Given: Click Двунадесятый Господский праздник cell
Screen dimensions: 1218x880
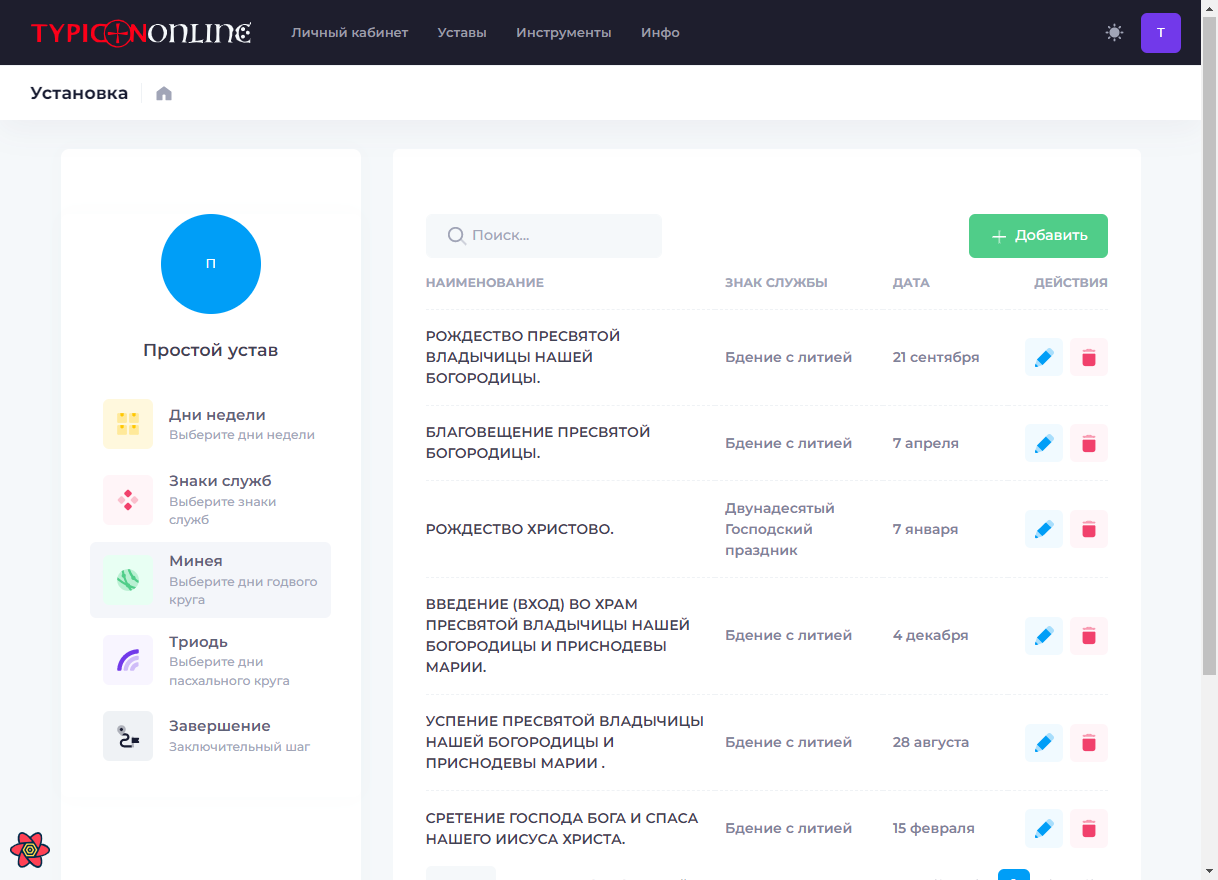Looking at the screenshot, I should [x=780, y=529].
